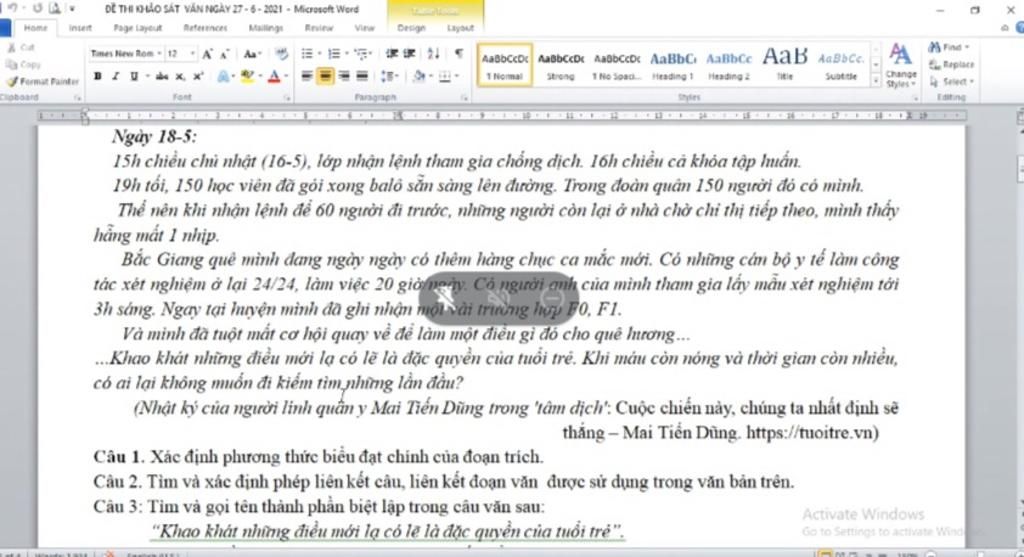The image size is (1024, 557).
Task: Apply Title style
Action: click(785, 65)
